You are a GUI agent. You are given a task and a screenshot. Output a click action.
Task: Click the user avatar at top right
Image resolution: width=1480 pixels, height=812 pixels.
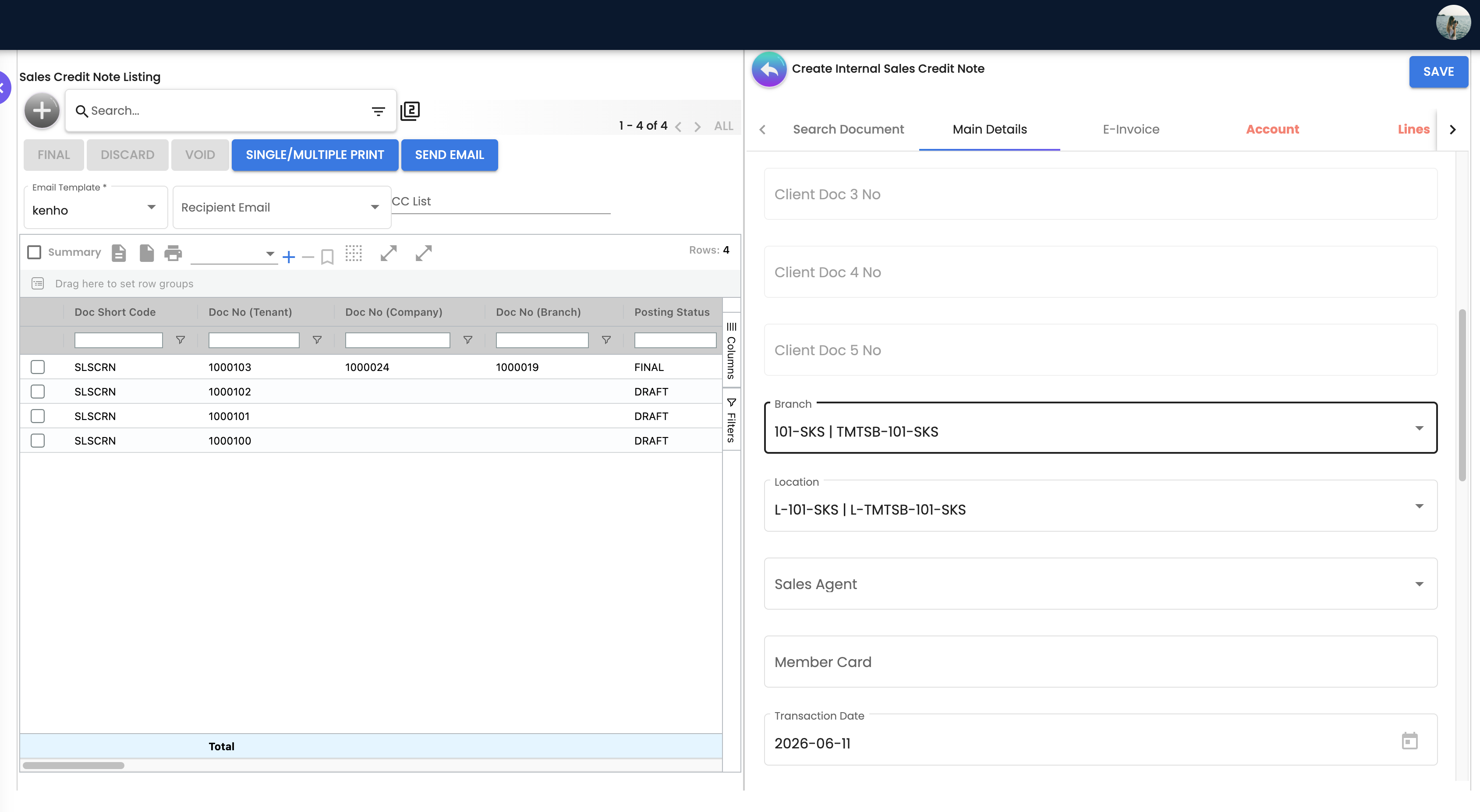coord(1454,22)
